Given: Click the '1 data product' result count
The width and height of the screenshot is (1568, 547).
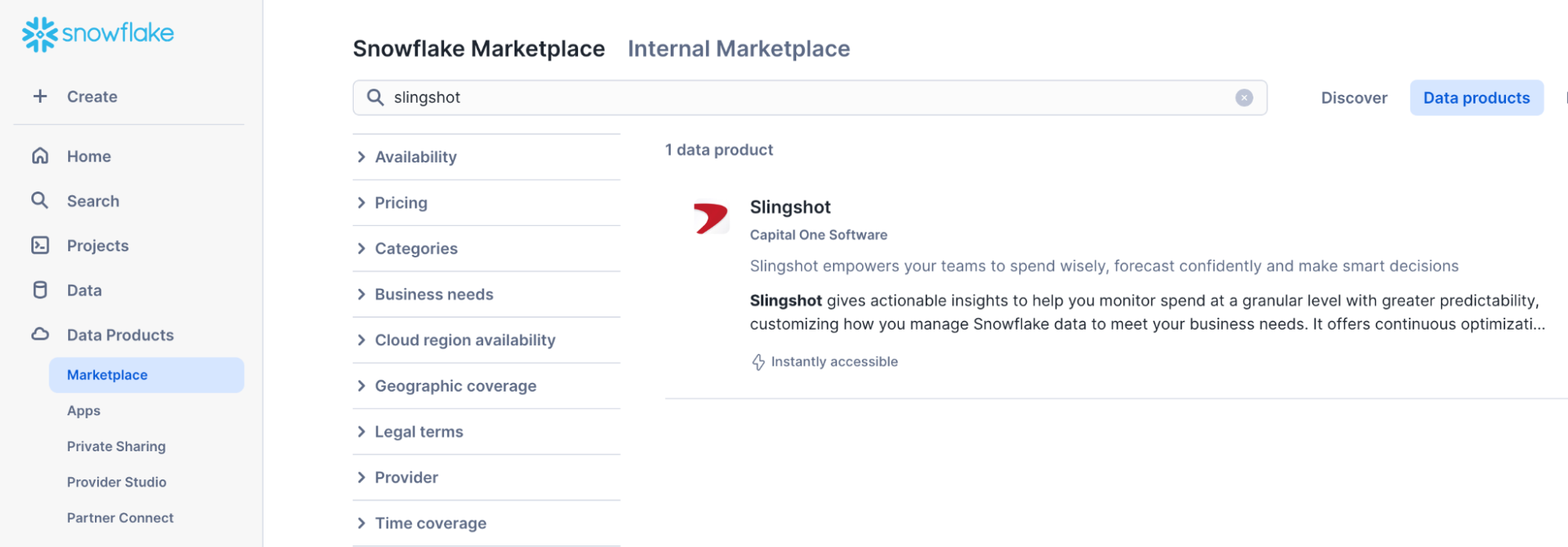Looking at the screenshot, I should (x=719, y=150).
